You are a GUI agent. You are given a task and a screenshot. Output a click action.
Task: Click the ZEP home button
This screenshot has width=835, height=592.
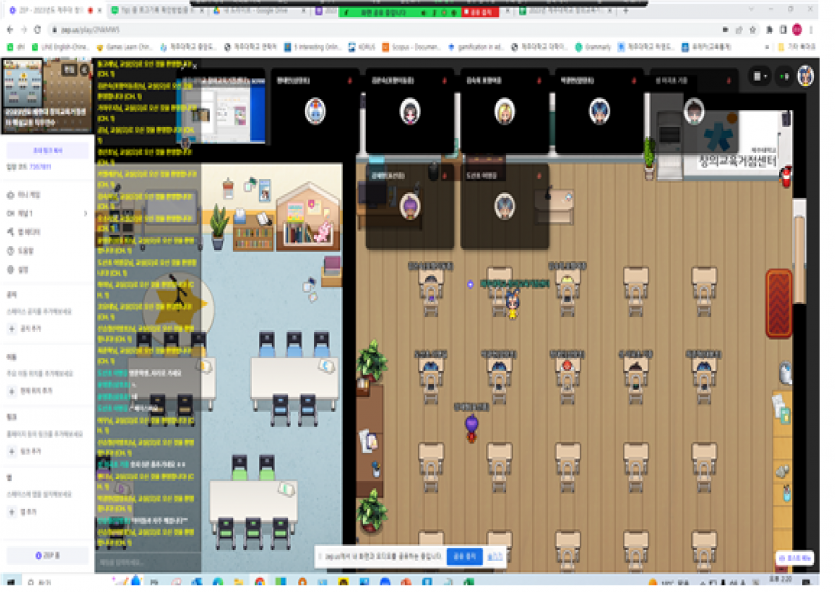pos(47,555)
